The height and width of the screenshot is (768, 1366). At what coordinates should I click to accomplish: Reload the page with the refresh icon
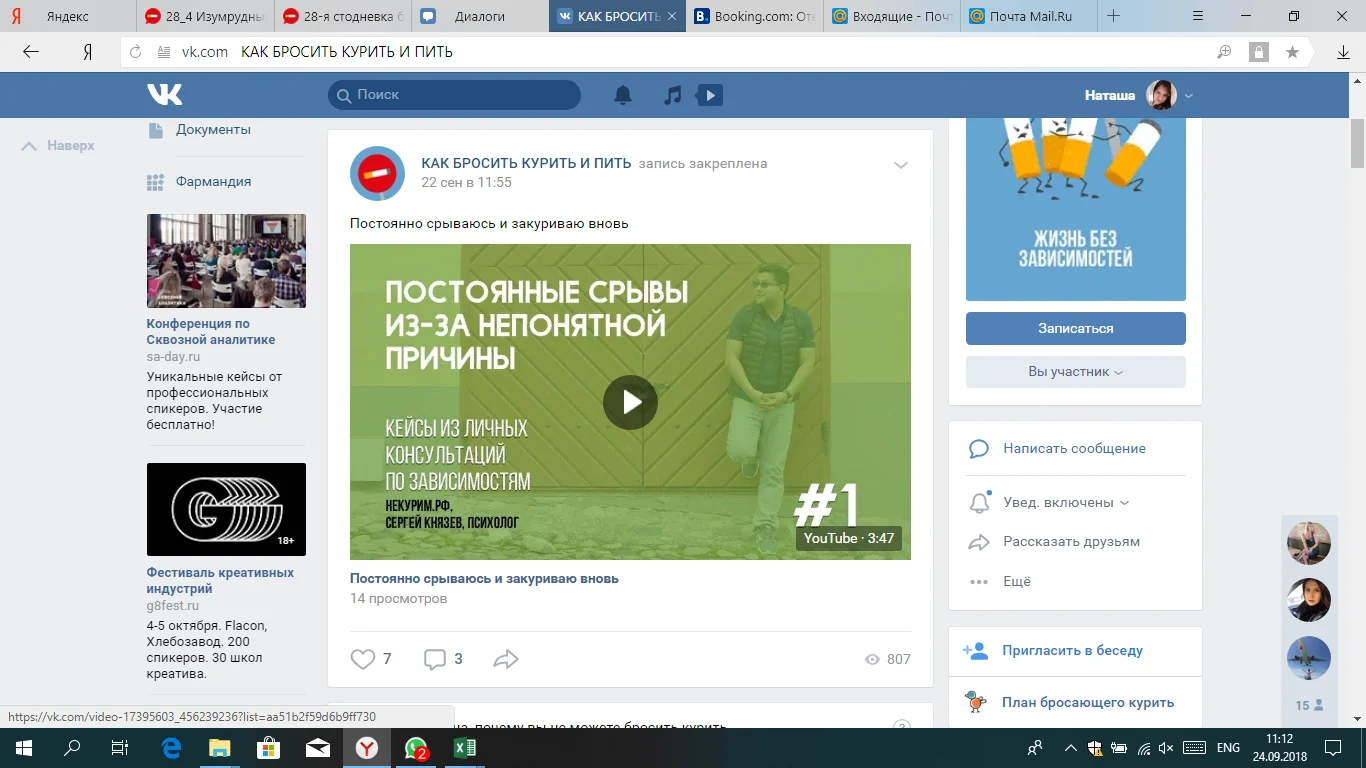tap(136, 52)
